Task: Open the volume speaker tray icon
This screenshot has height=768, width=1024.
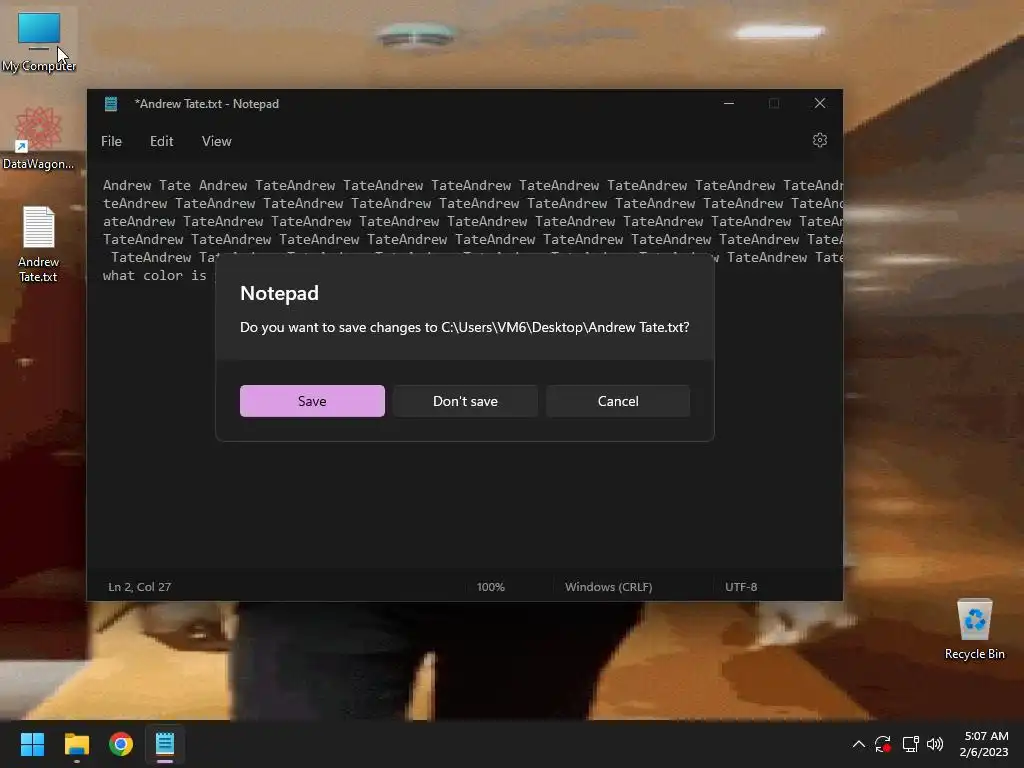Action: [935, 744]
